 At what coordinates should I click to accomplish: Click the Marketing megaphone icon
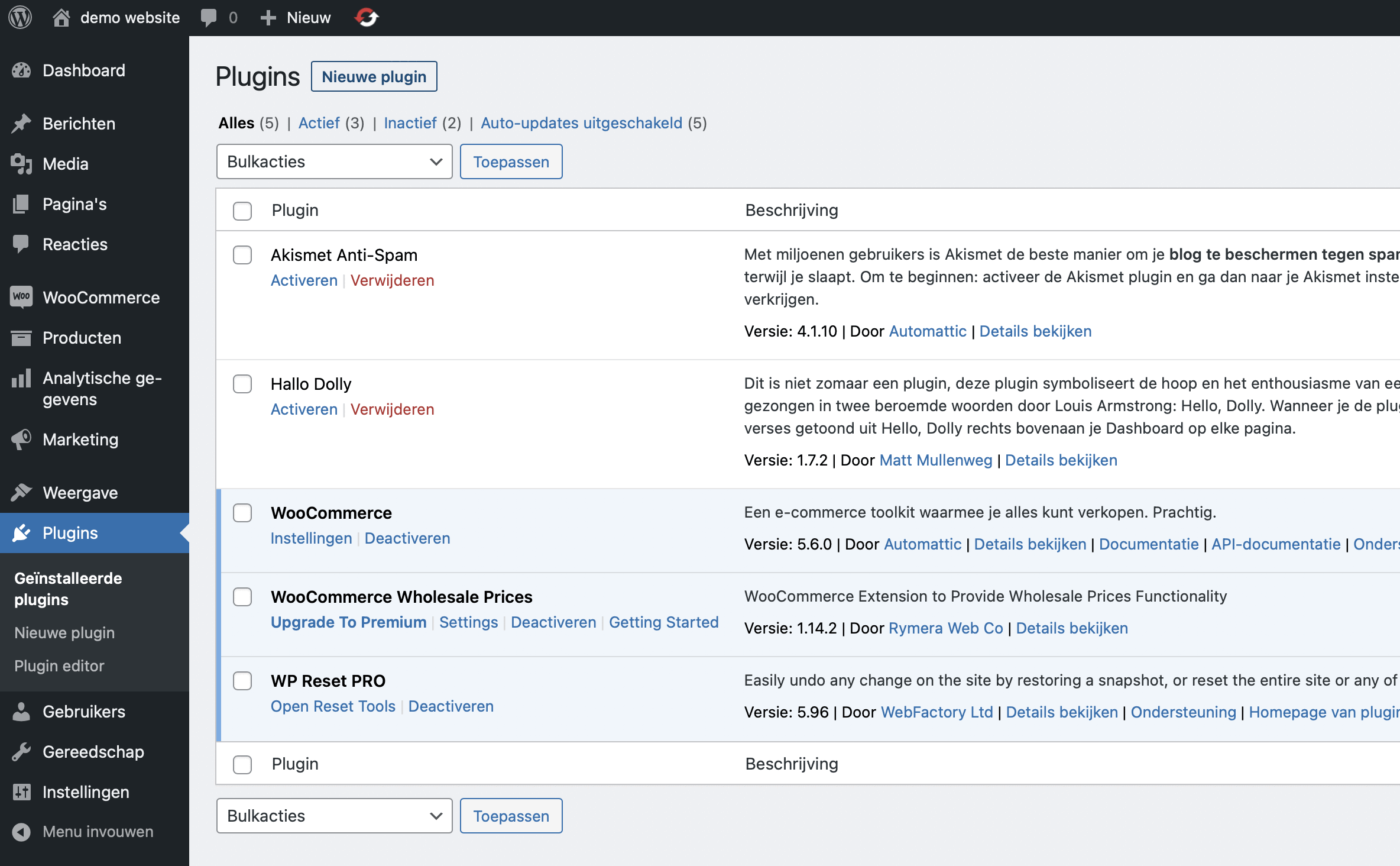coord(21,439)
